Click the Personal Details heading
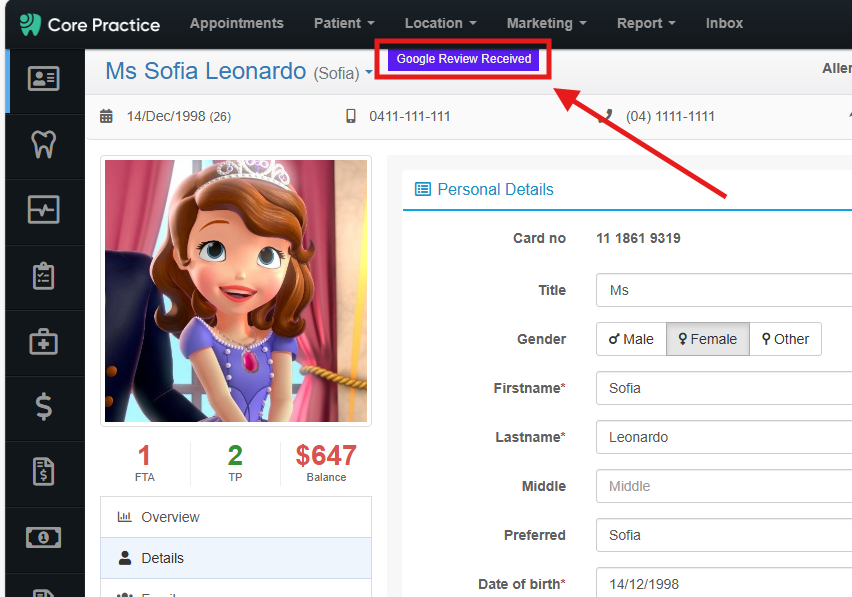Image resolution: width=852 pixels, height=597 pixels. [496, 189]
